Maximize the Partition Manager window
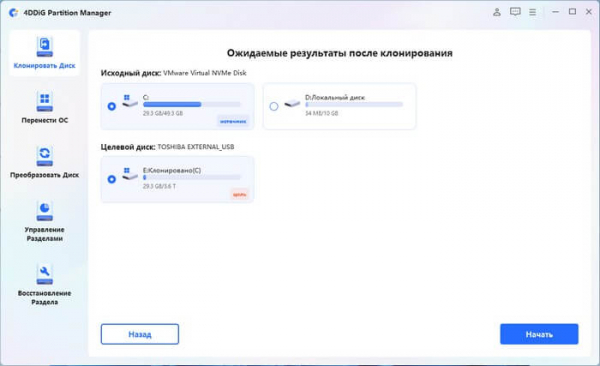The height and width of the screenshot is (366, 600). coord(572,12)
